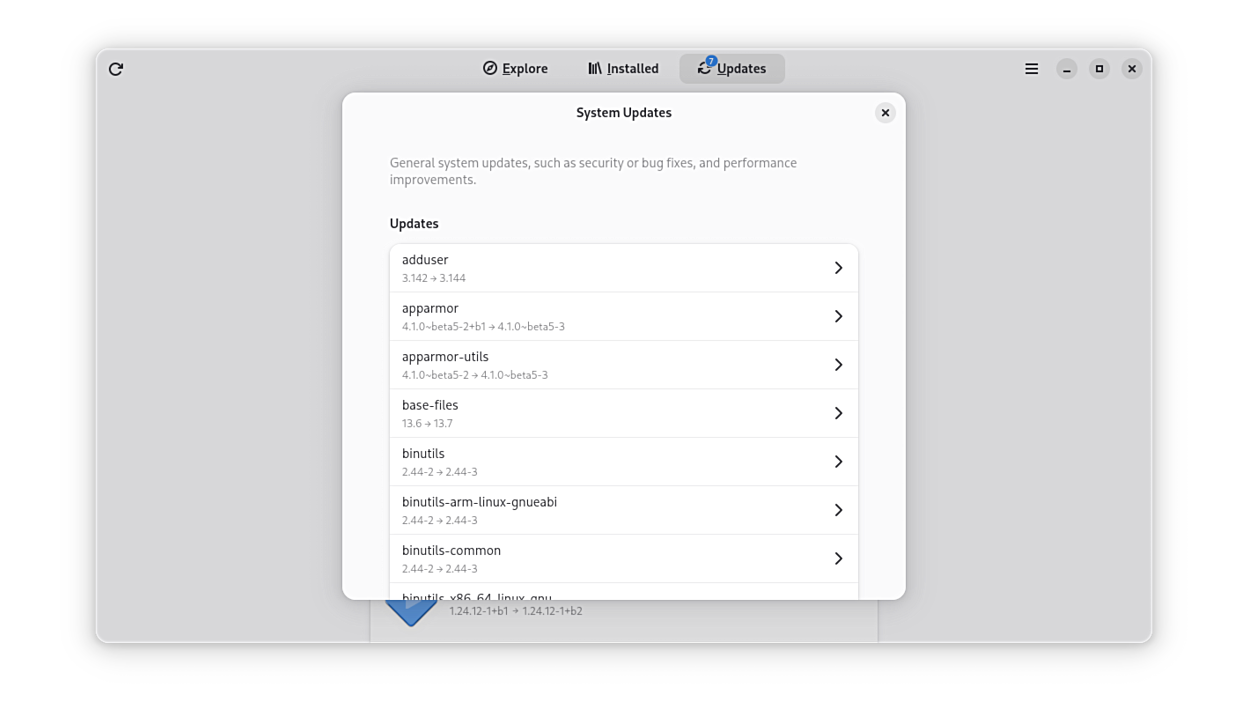This screenshot has height=702, width=1248.
Task: Click the binutils-common chevron icon
Action: point(838,559)
